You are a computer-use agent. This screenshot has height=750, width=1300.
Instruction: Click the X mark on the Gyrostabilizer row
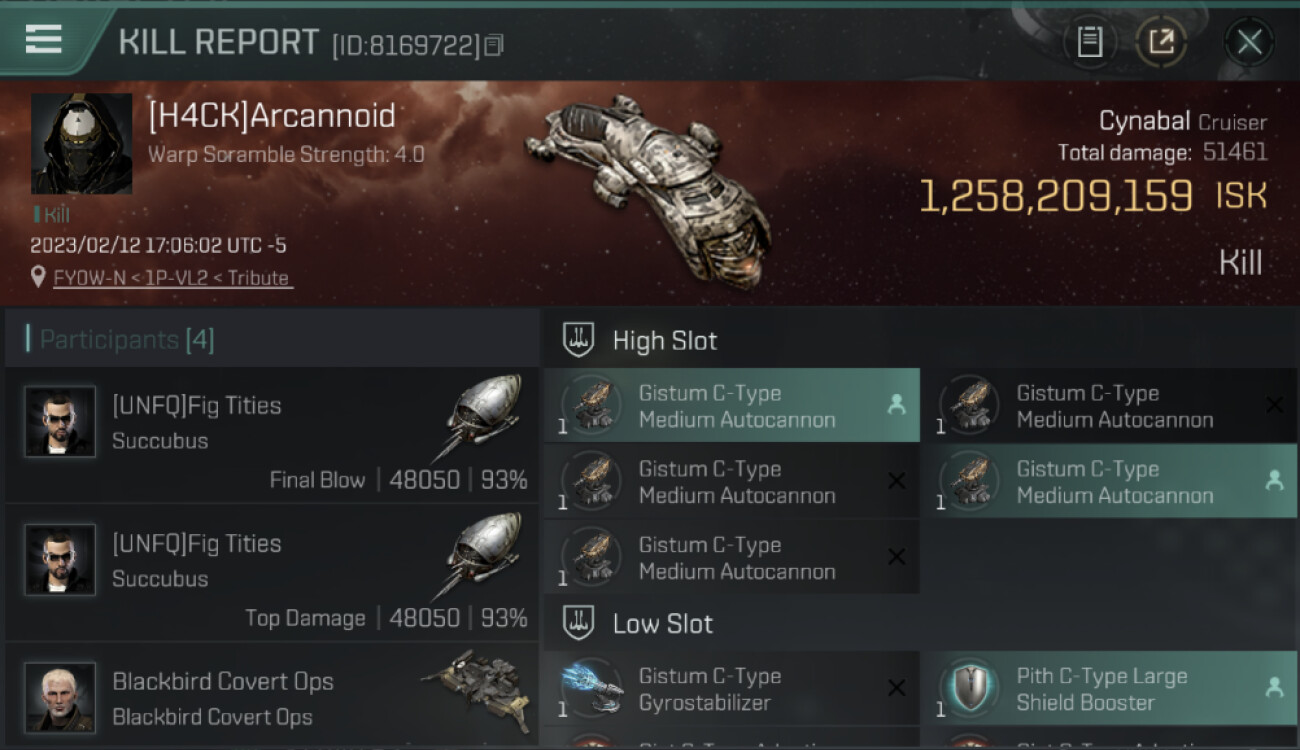point(896,688)
